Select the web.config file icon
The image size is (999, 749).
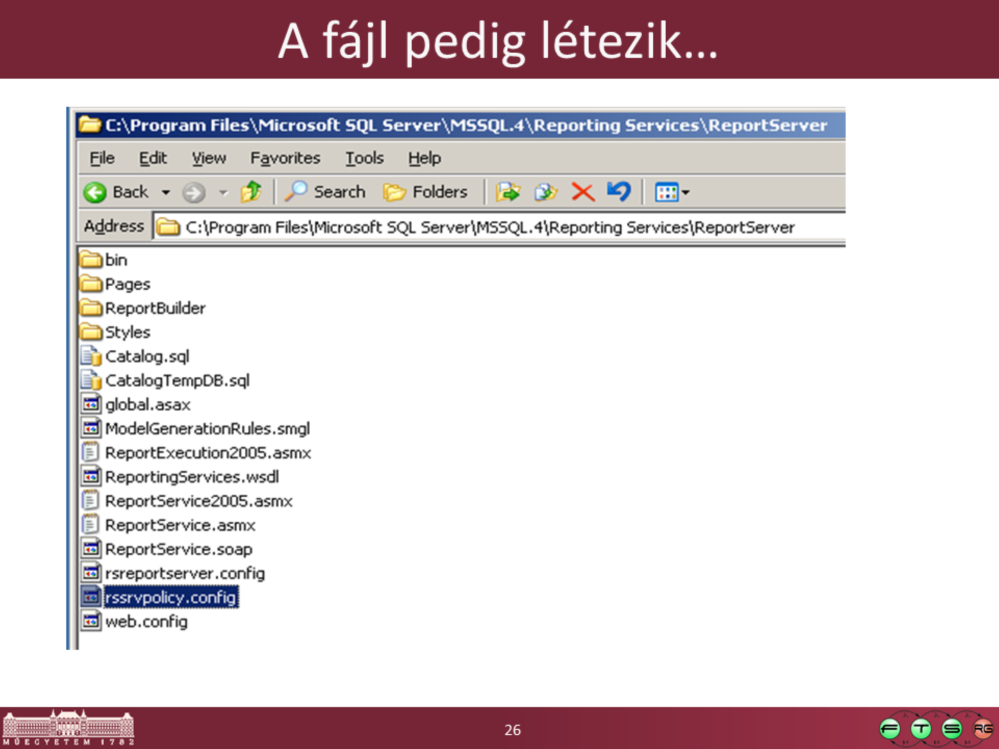tap(91, 621)
